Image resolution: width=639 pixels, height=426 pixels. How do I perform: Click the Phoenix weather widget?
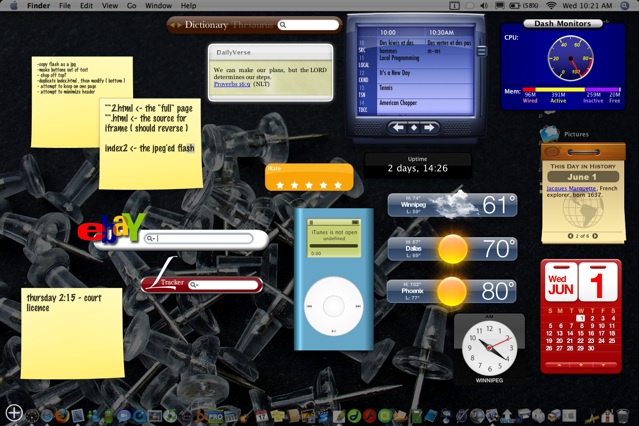[x=452, y=291]
